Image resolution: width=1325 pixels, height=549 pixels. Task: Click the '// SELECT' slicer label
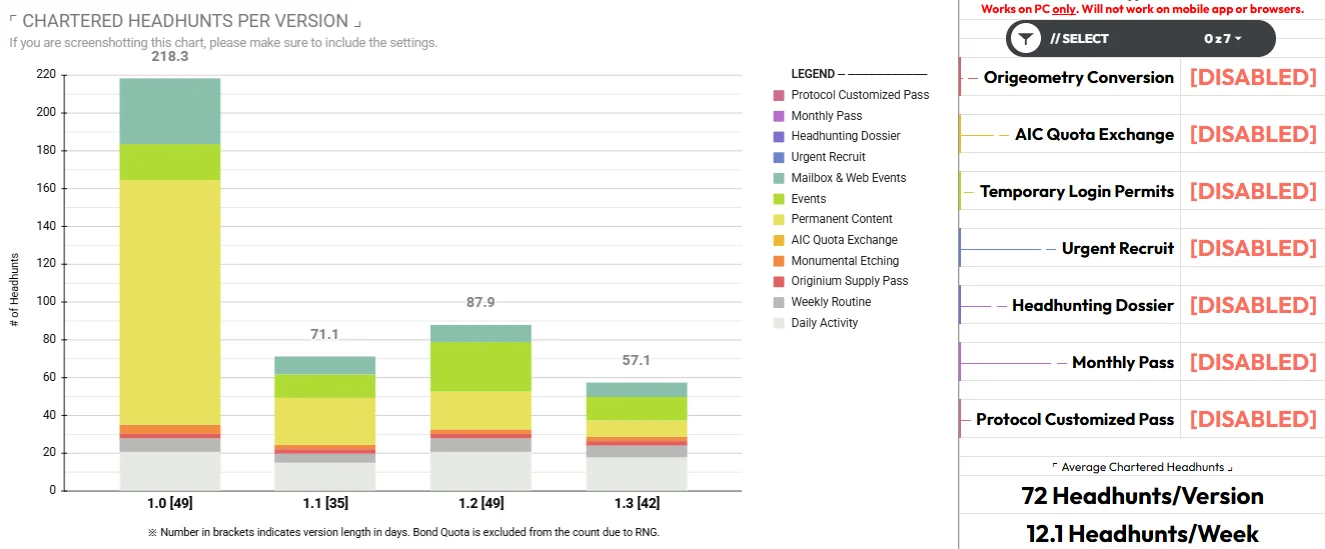point(1079,39)
